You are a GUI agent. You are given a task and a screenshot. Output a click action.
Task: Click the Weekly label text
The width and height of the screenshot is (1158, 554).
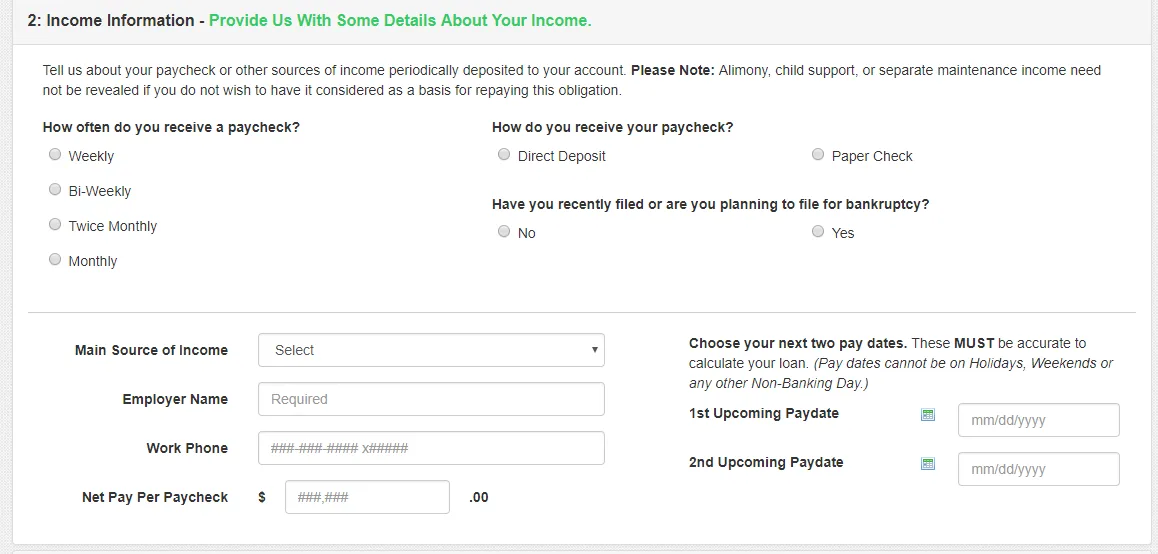pyautogui.click(x=91, y=156)
